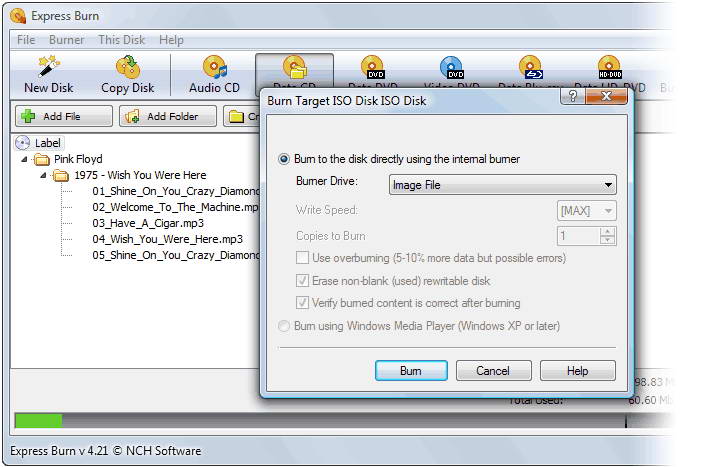Collapse the 1975 - Wish You Were Here node
The width and height of the screenshot is (706, 467).
(43, 175)
